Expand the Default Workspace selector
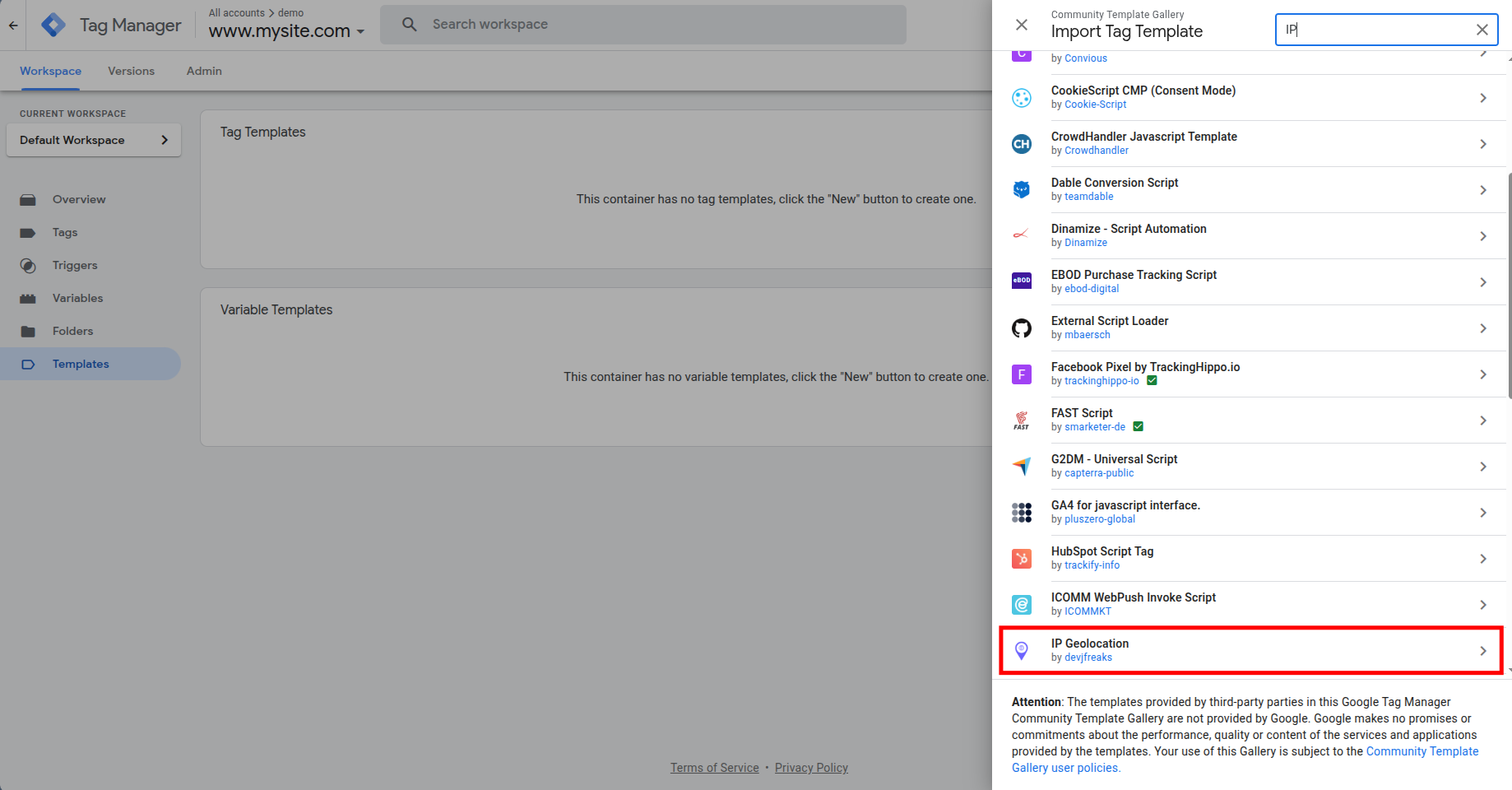 coord(94,140)
